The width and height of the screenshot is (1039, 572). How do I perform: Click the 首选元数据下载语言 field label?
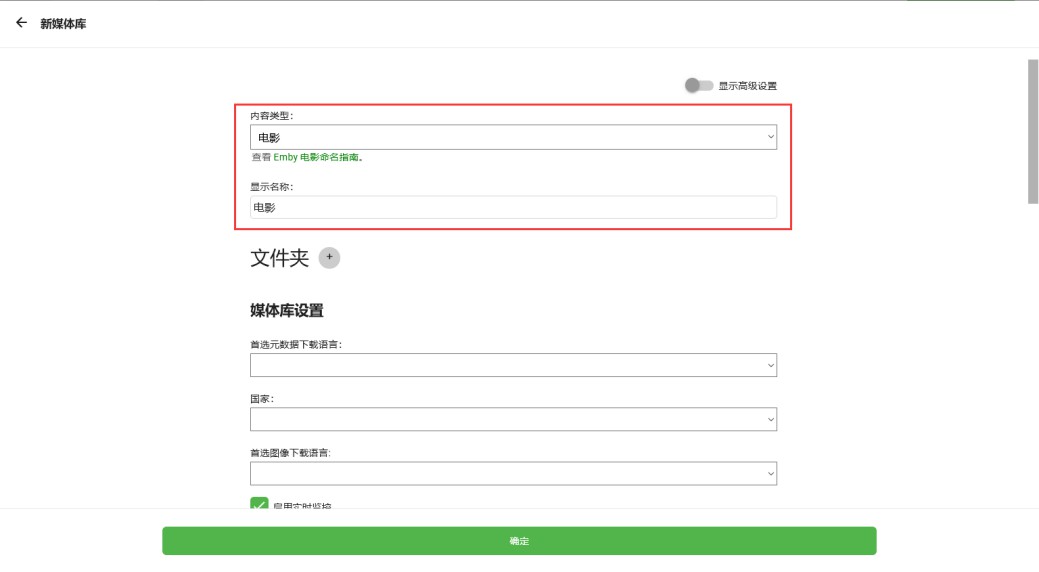[296, 344]
